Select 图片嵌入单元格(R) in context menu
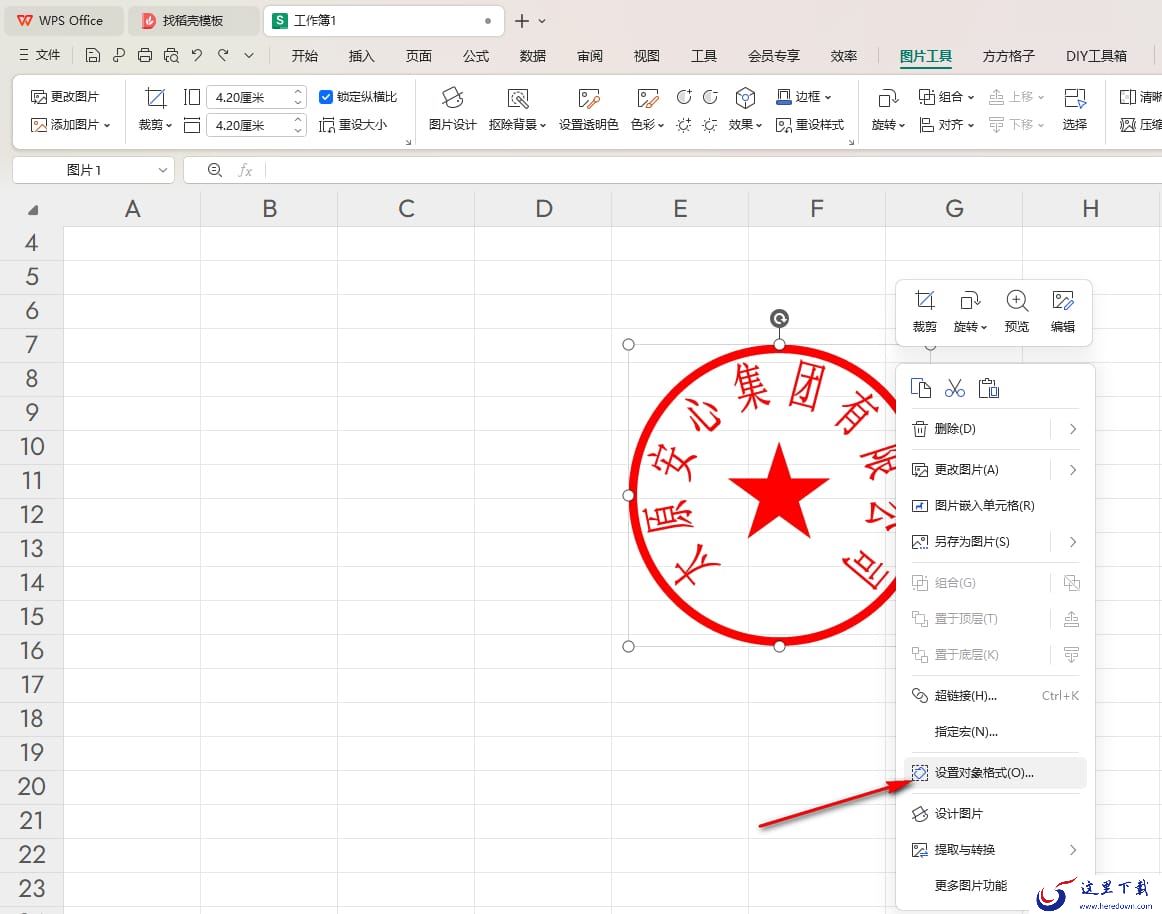This screenshot has width=1162, height=914. [995, 506]
